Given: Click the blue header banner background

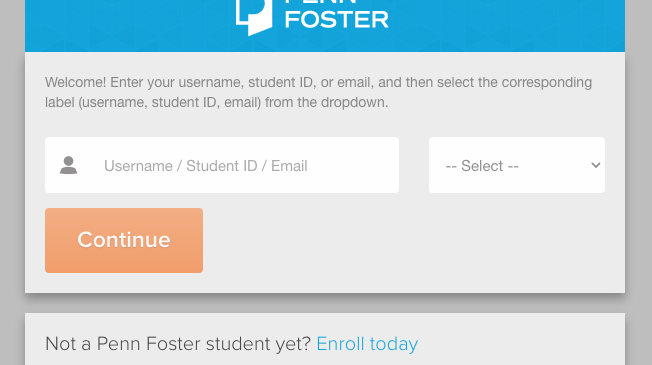Looking at the screenshot, I should 499,25.
